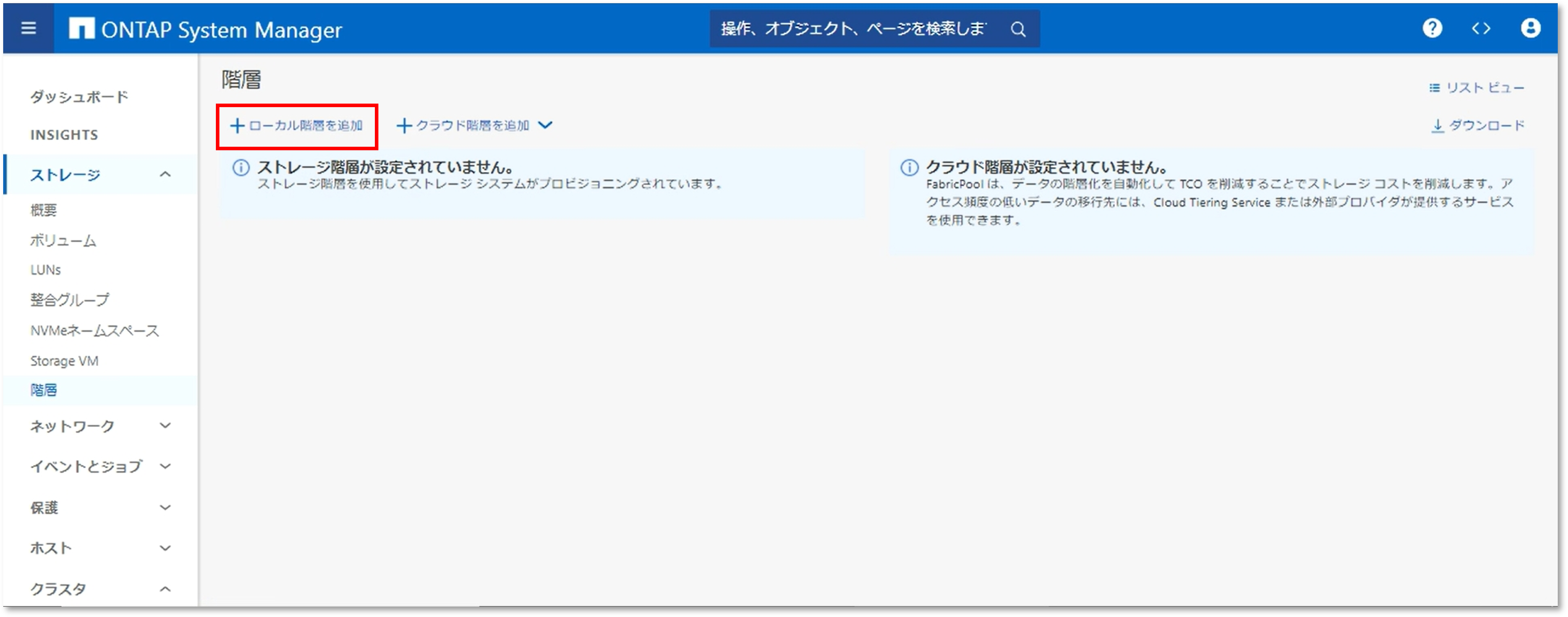This screenshot has height=617, width=1568.
Task: Select LUNs in sidebar
Action: (x=46, y=270)
